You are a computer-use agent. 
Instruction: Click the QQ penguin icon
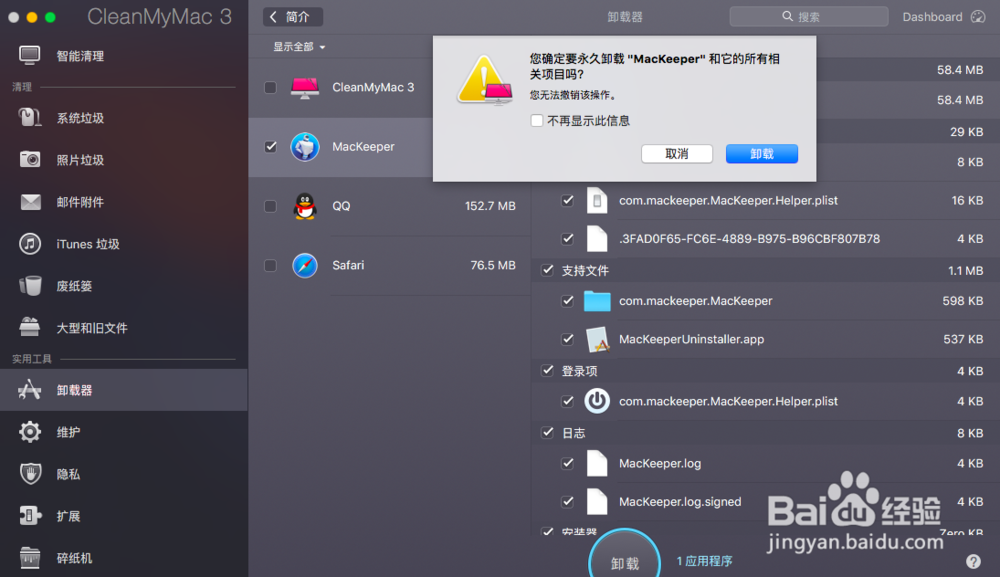(305, 206)
